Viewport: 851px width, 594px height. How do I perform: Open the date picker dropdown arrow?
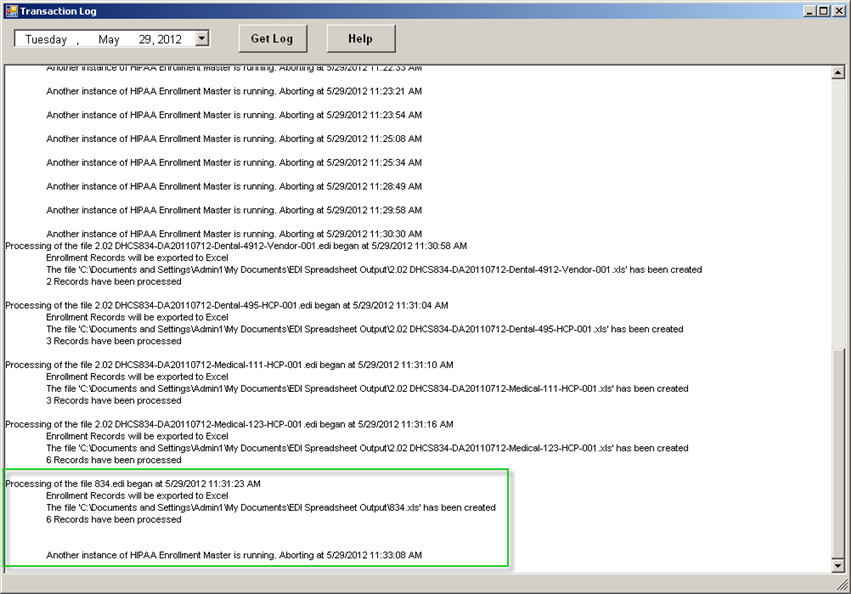[x=202, y=39]
